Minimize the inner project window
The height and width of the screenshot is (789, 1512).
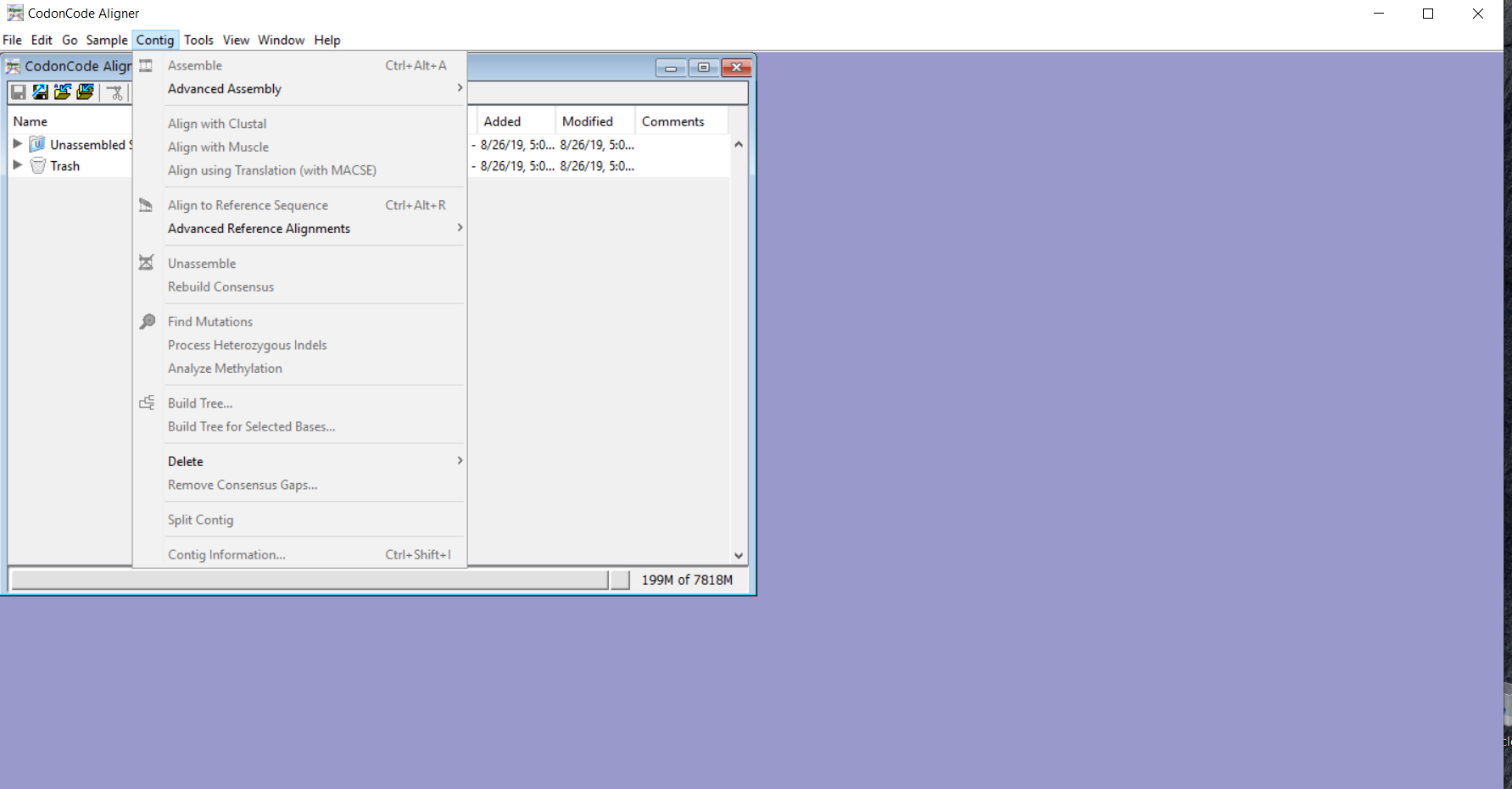coord(671,68)
